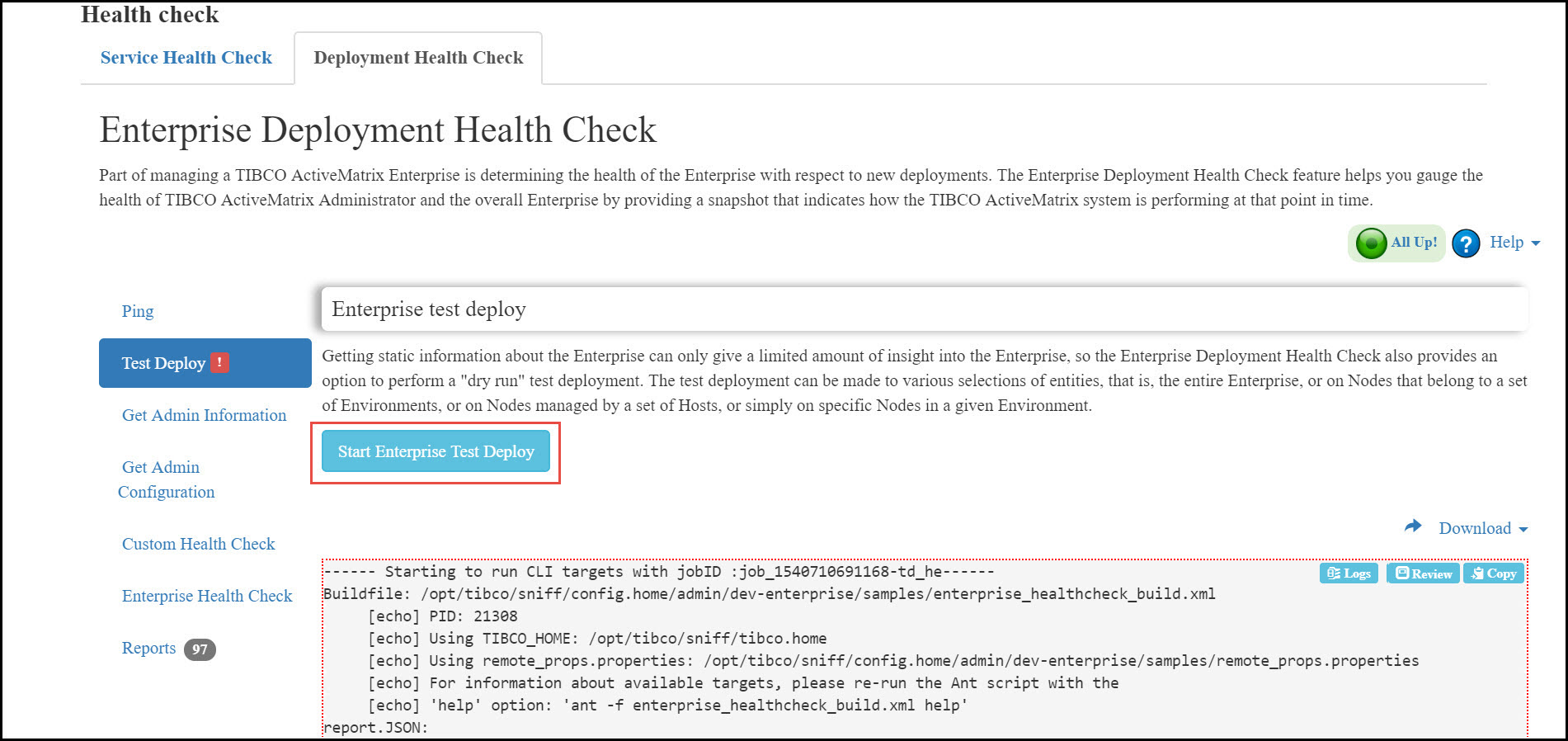Viewport: 1568px width, 741px height.
Task: Click the 97 count badge next to Reports
Action: point(200,649)
